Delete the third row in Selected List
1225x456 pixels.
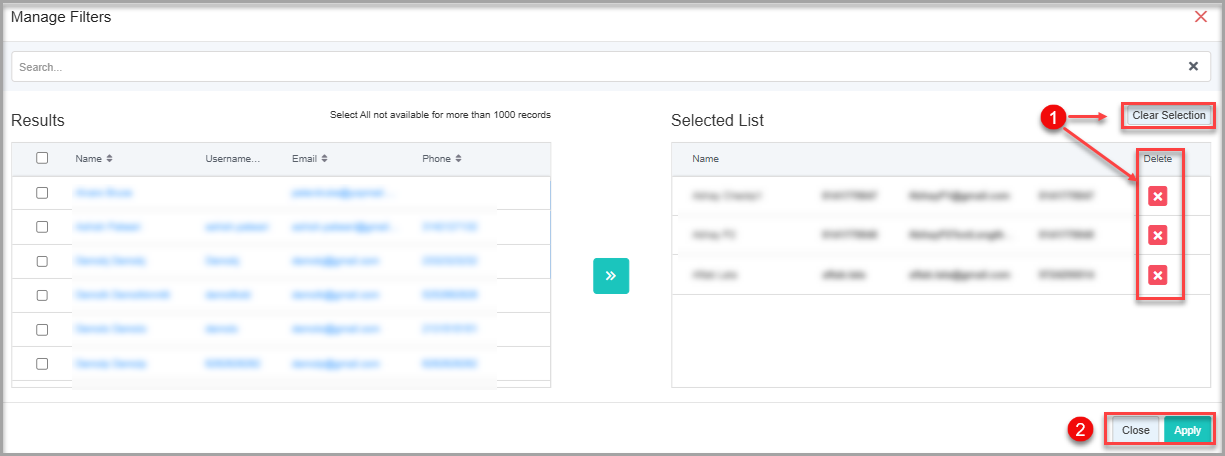point(1157,275)
